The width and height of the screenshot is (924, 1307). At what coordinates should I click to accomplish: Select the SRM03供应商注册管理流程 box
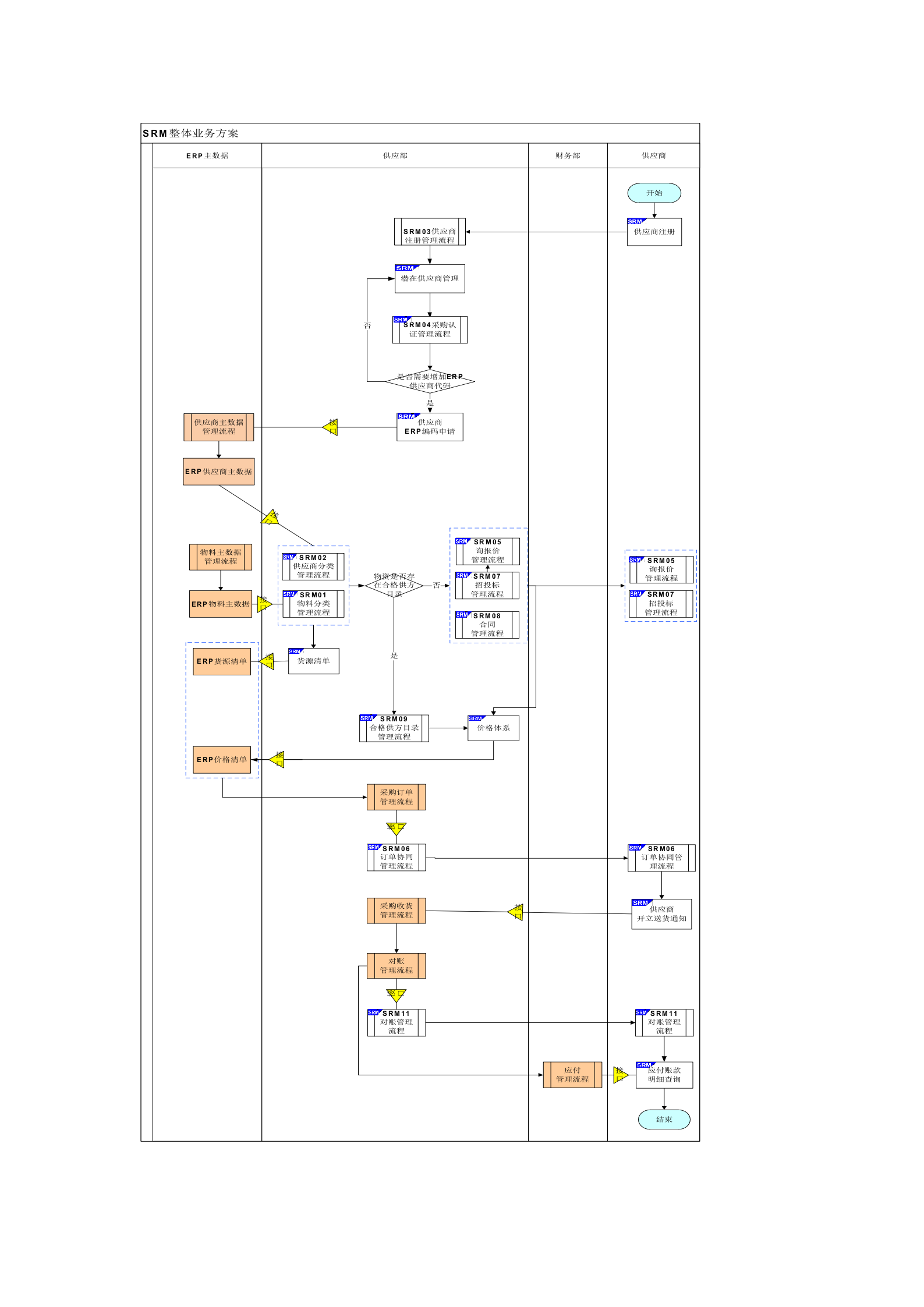[x=430, y=232]
